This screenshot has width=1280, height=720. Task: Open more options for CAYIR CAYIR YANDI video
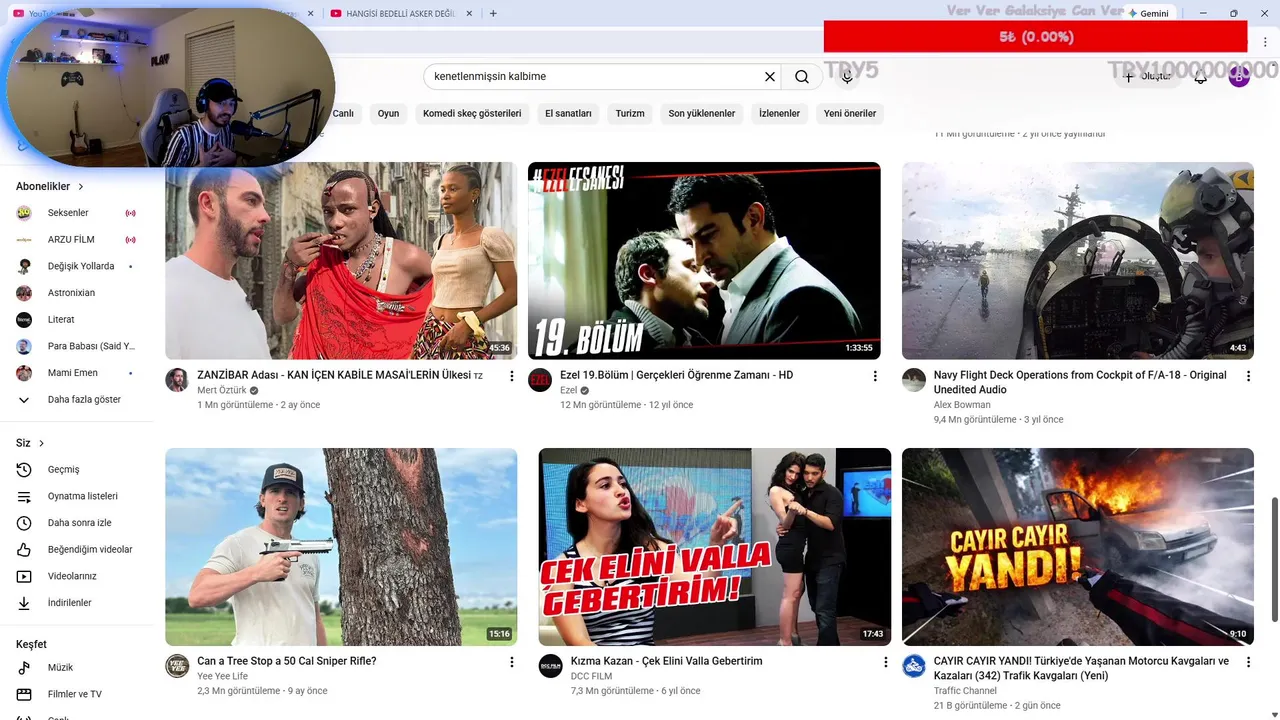coord(1248,662)
